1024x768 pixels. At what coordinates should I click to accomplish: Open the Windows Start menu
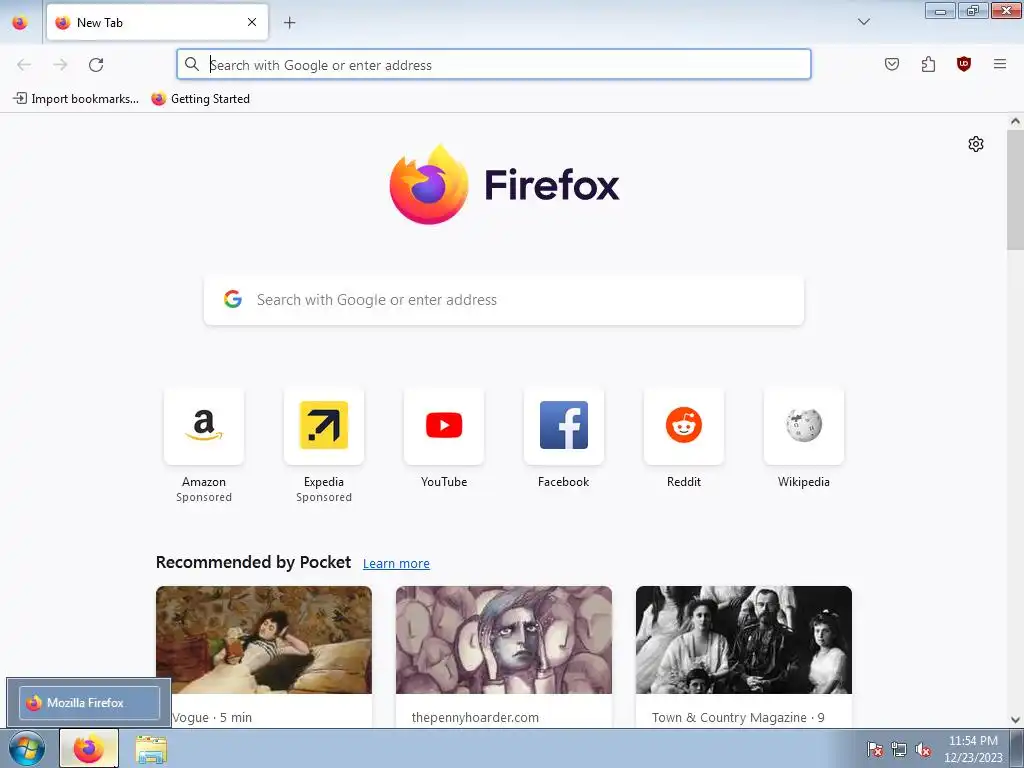(27, 748)
